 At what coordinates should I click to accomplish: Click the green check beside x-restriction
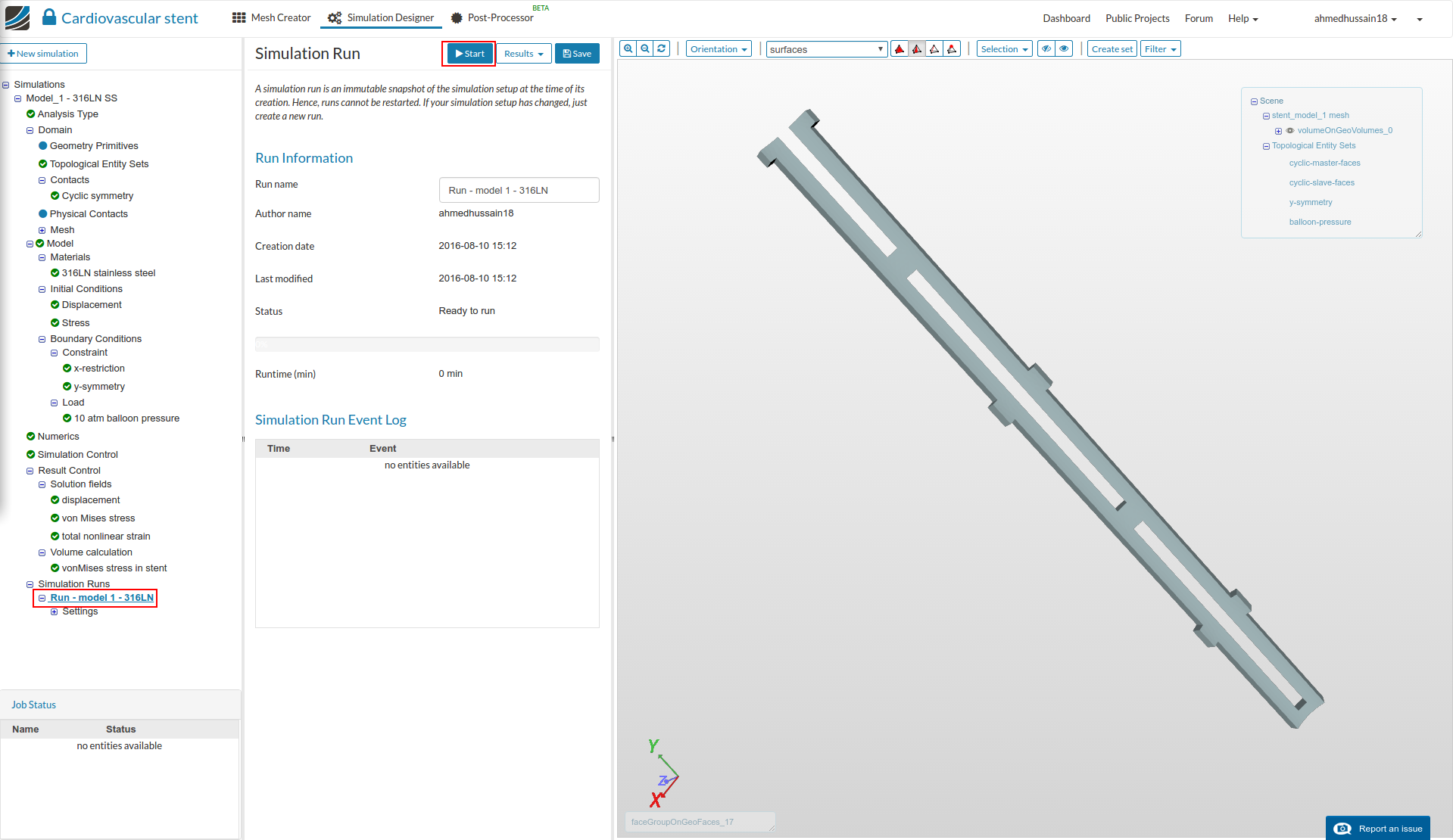(x=67, y=369)
